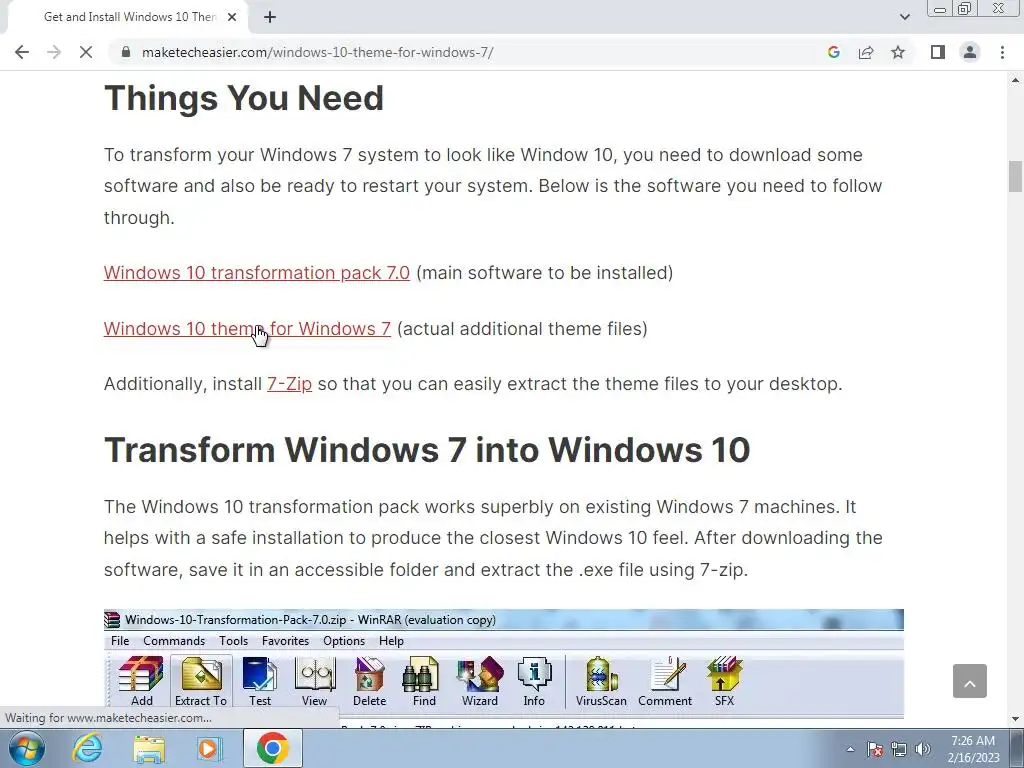
Task: Open Chrome's three-dot menu
Action: (1002, 52)
